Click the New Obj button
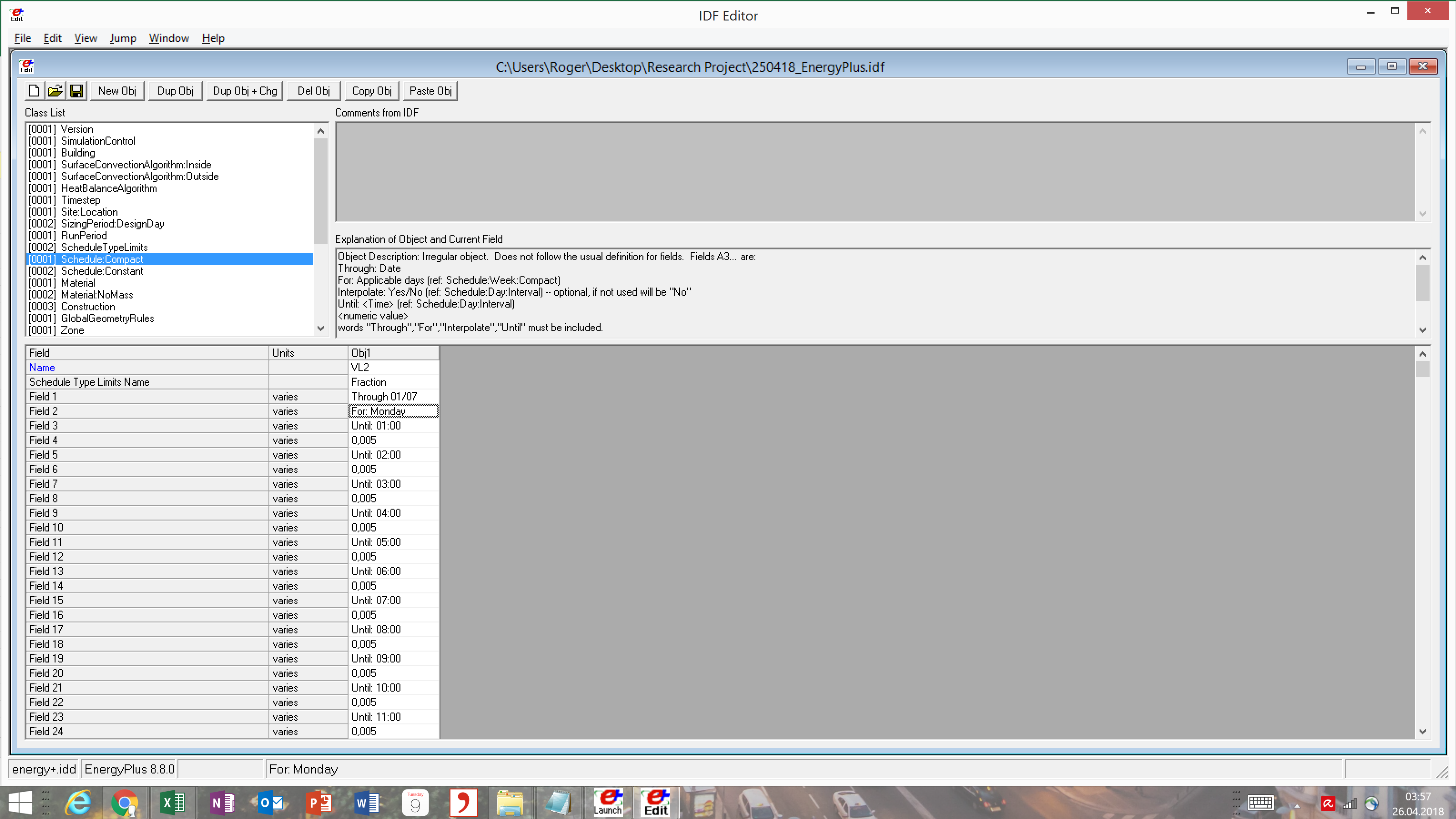1456x819 pixels. pyautogui.click(x=117, y=91)
